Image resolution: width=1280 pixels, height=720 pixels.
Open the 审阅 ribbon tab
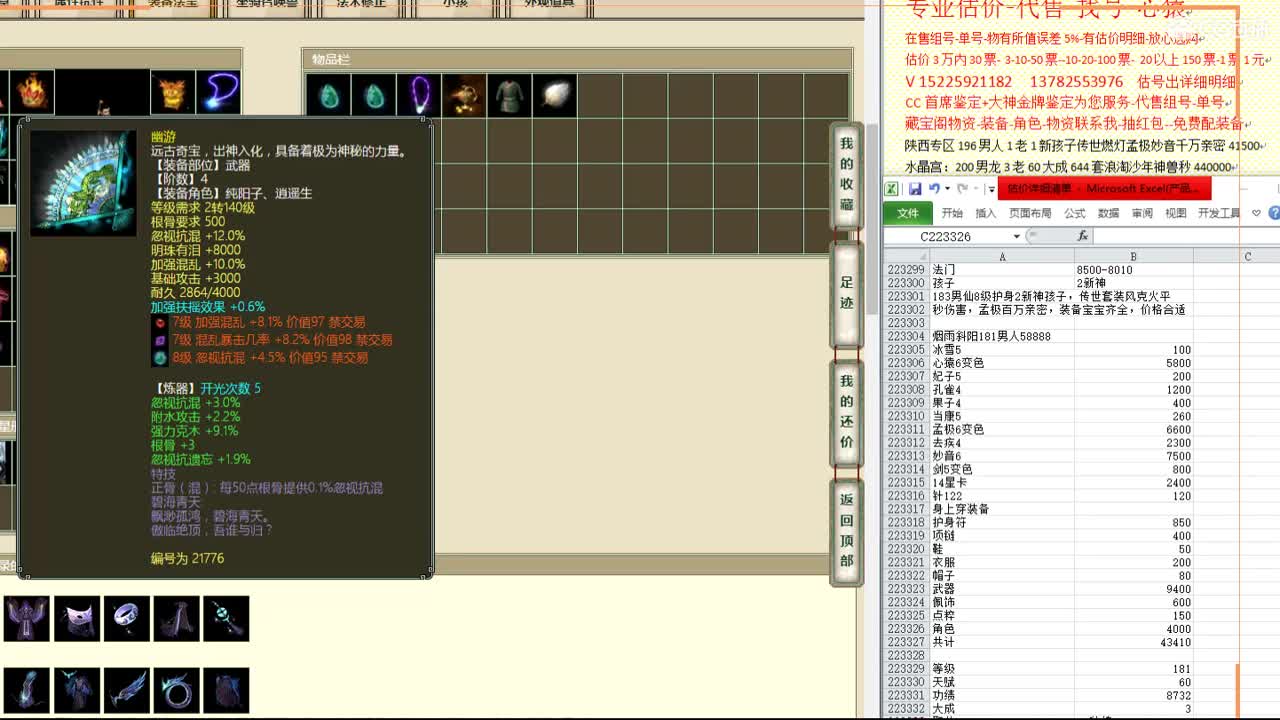(1142, 213)
